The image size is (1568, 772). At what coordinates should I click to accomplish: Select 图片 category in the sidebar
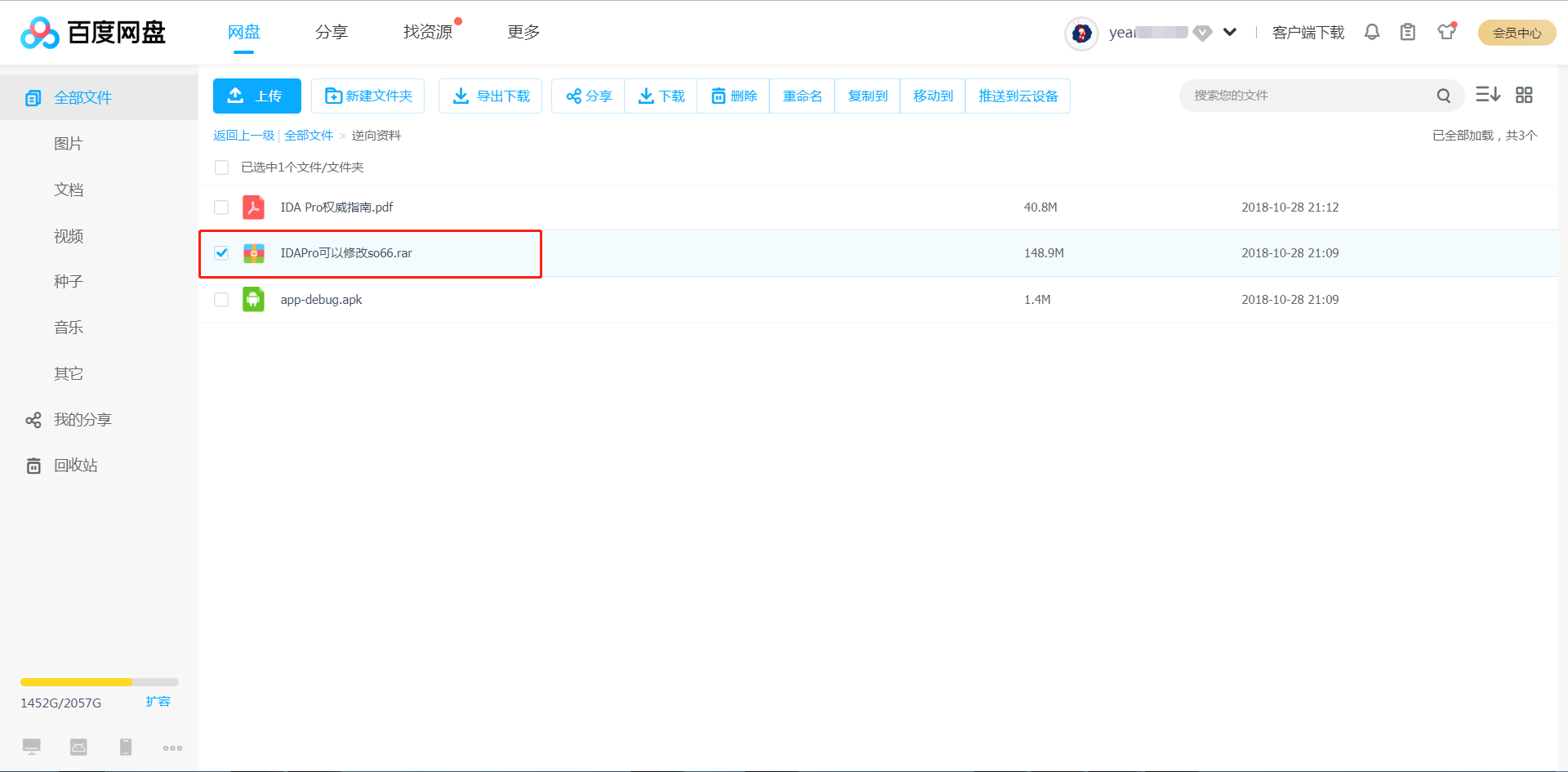tap(69, 144)
